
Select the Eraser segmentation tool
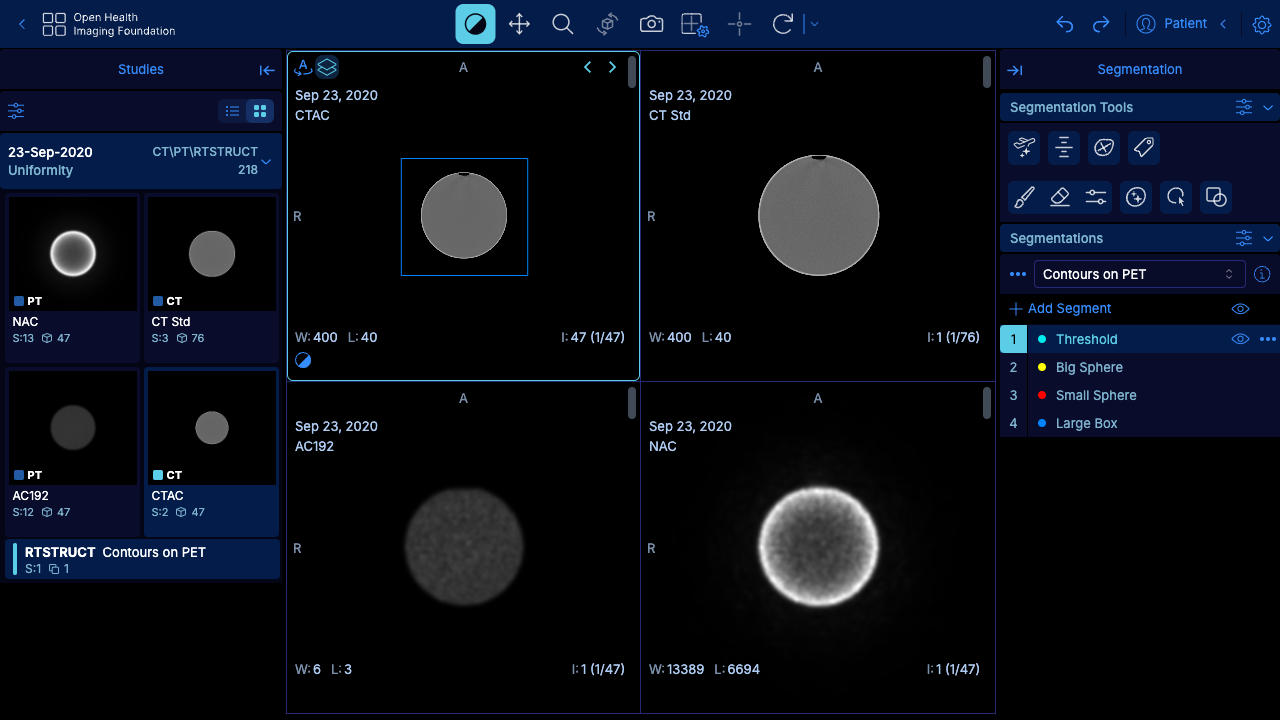[1060, 197]
